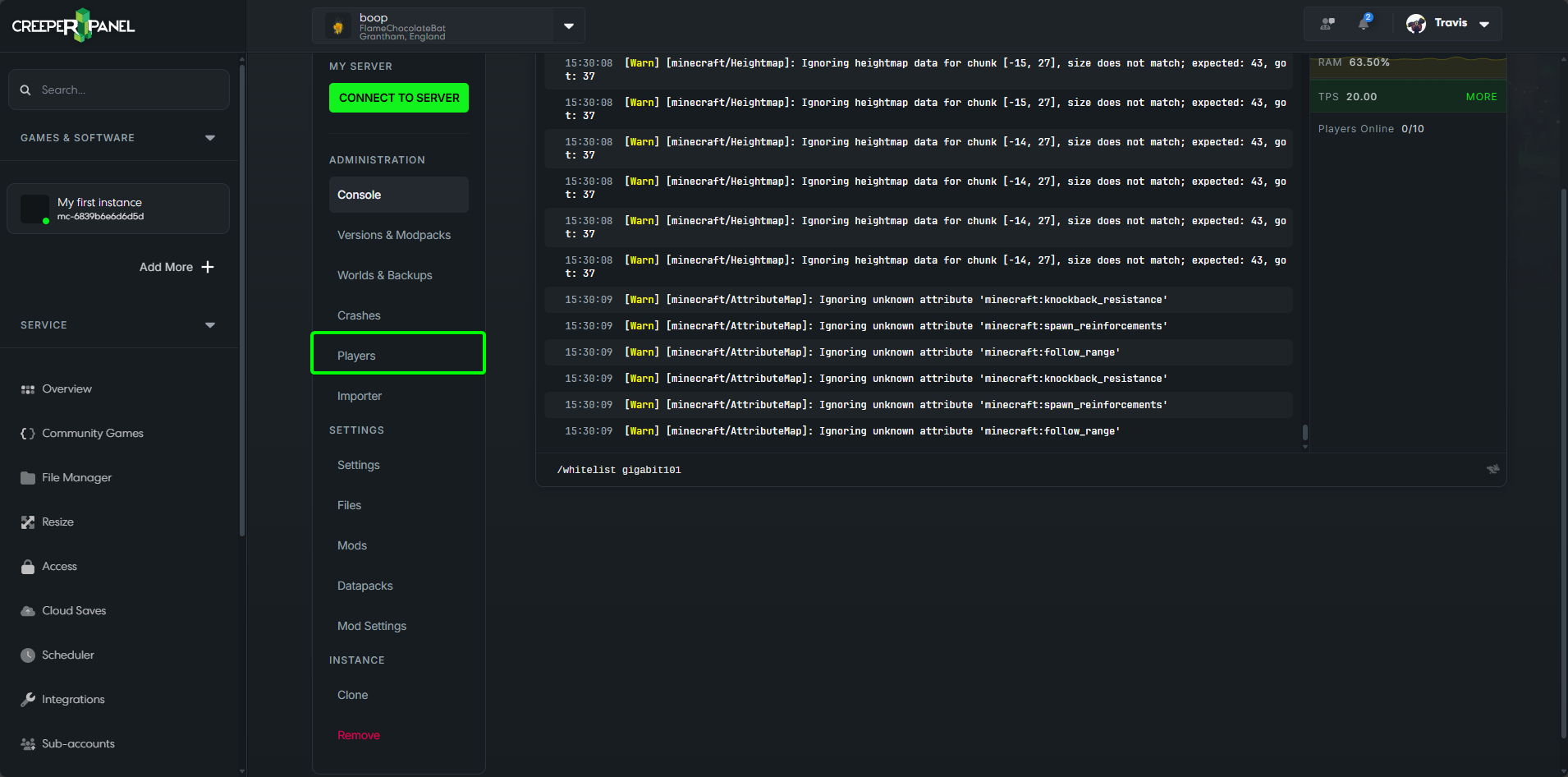
Task: Go to Worlds & Backups page
Action: (x=384, y=275)
